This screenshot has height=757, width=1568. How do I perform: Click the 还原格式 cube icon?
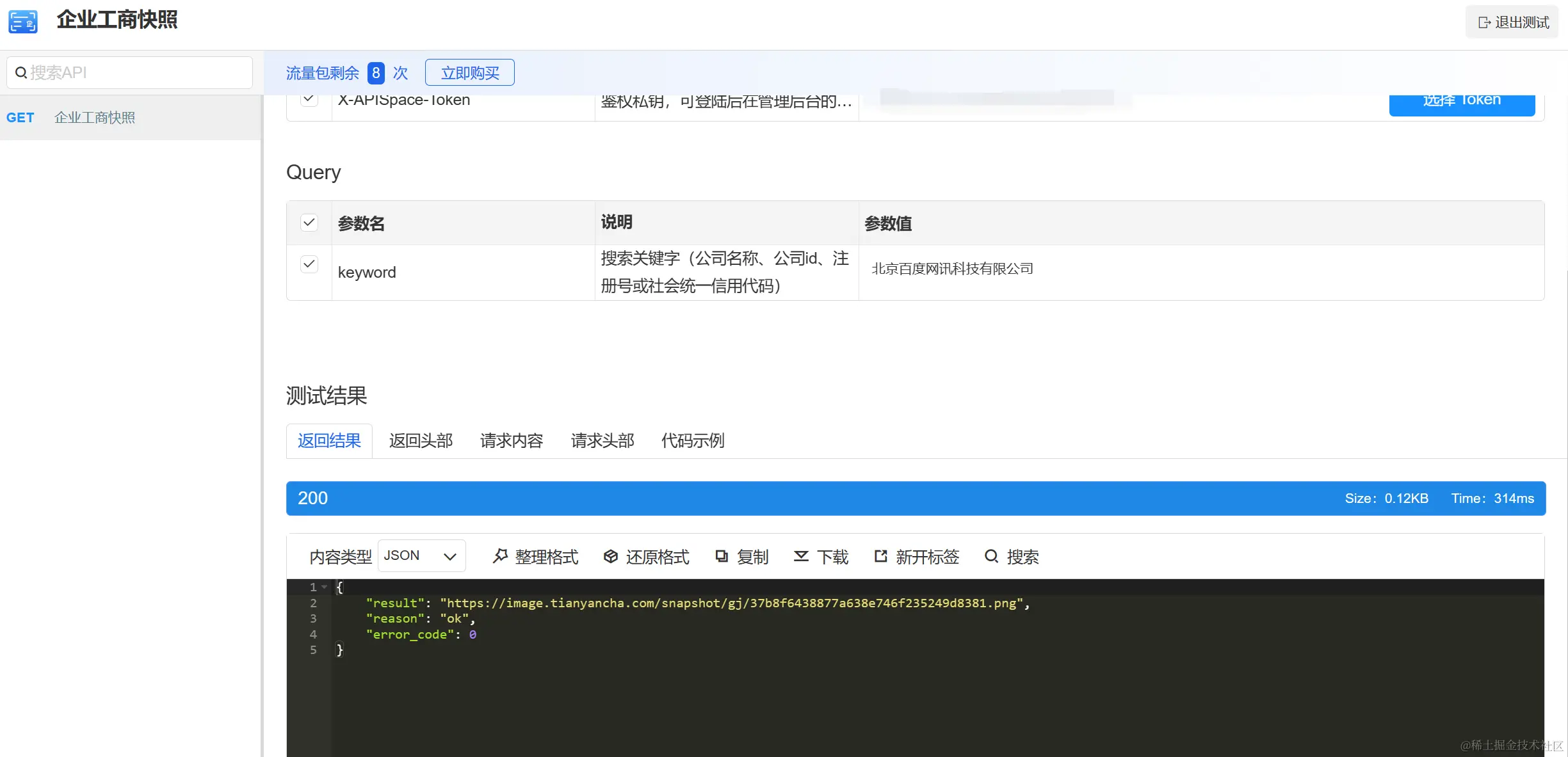click(610, 556)
